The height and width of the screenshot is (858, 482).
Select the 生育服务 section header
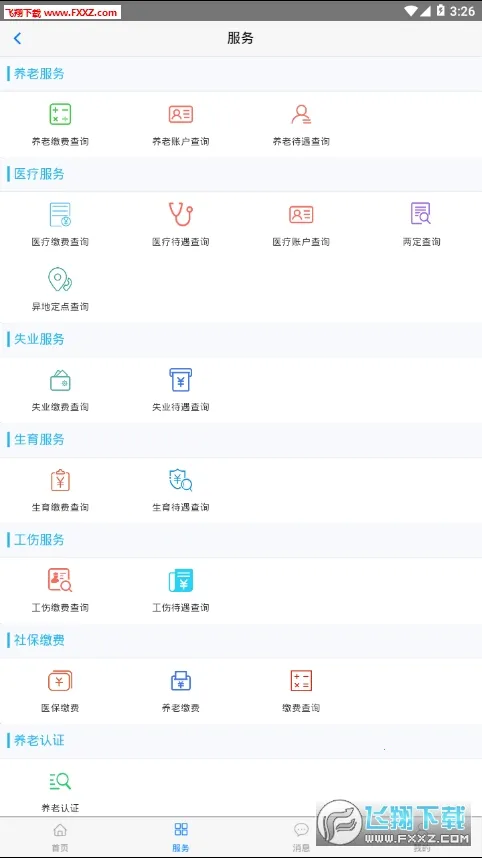pos(39,439)
